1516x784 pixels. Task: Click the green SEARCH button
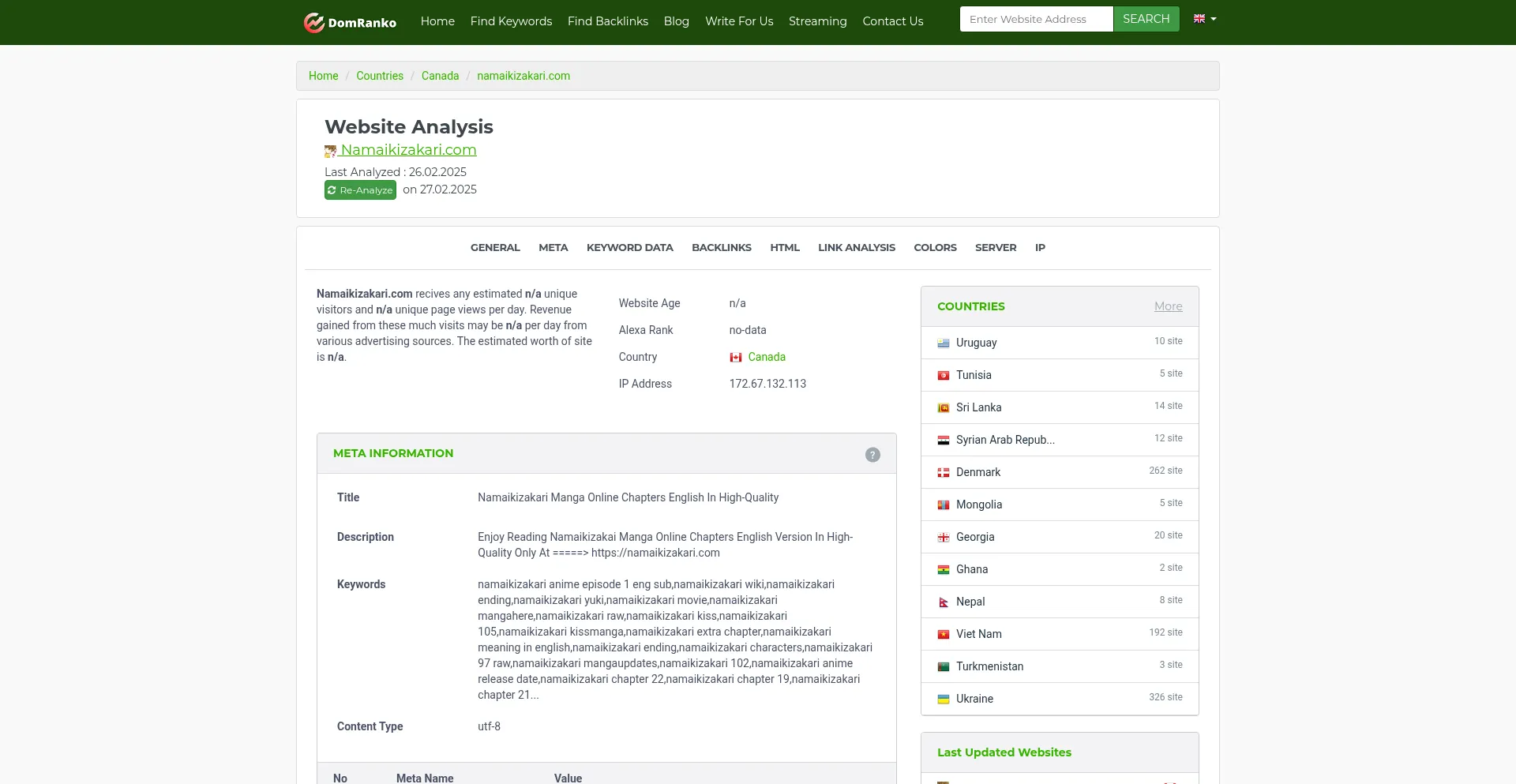(x=1146, y=19)
